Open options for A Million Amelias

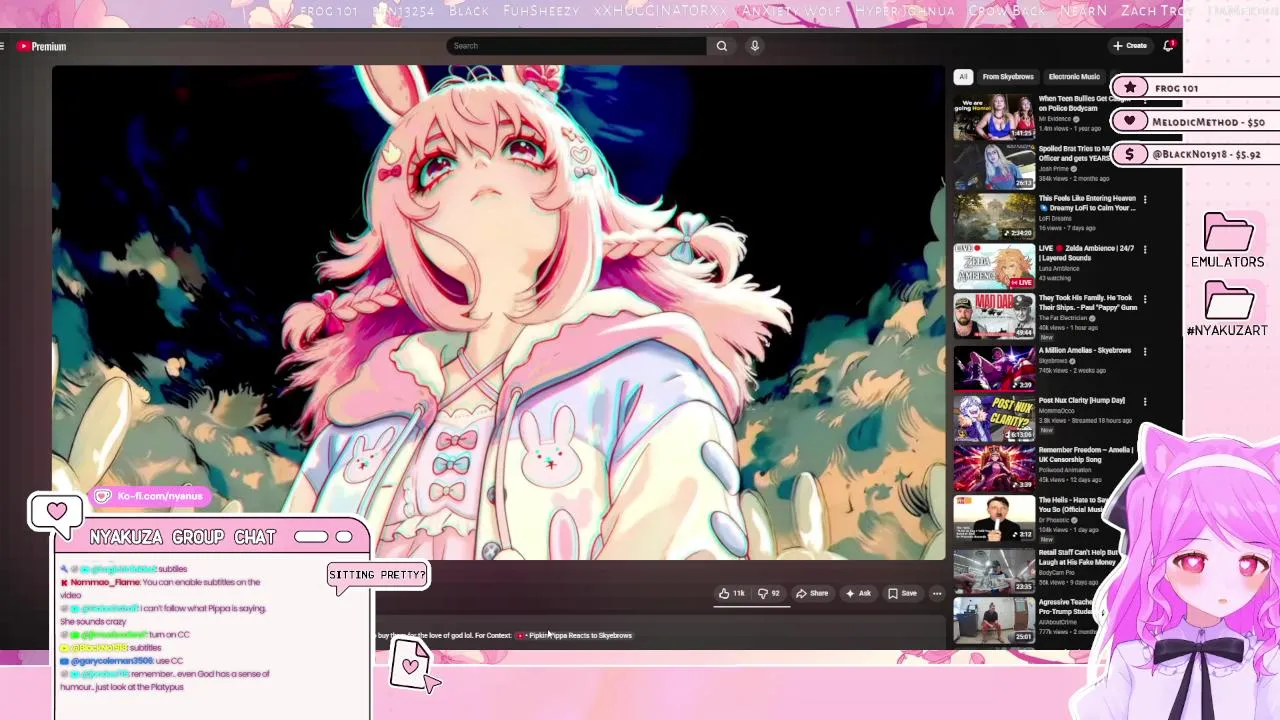1145,351
